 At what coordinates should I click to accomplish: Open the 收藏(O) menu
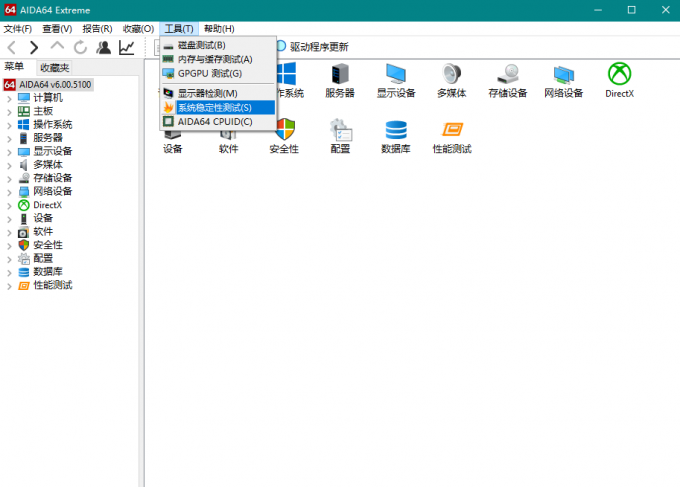coord(138,29)
